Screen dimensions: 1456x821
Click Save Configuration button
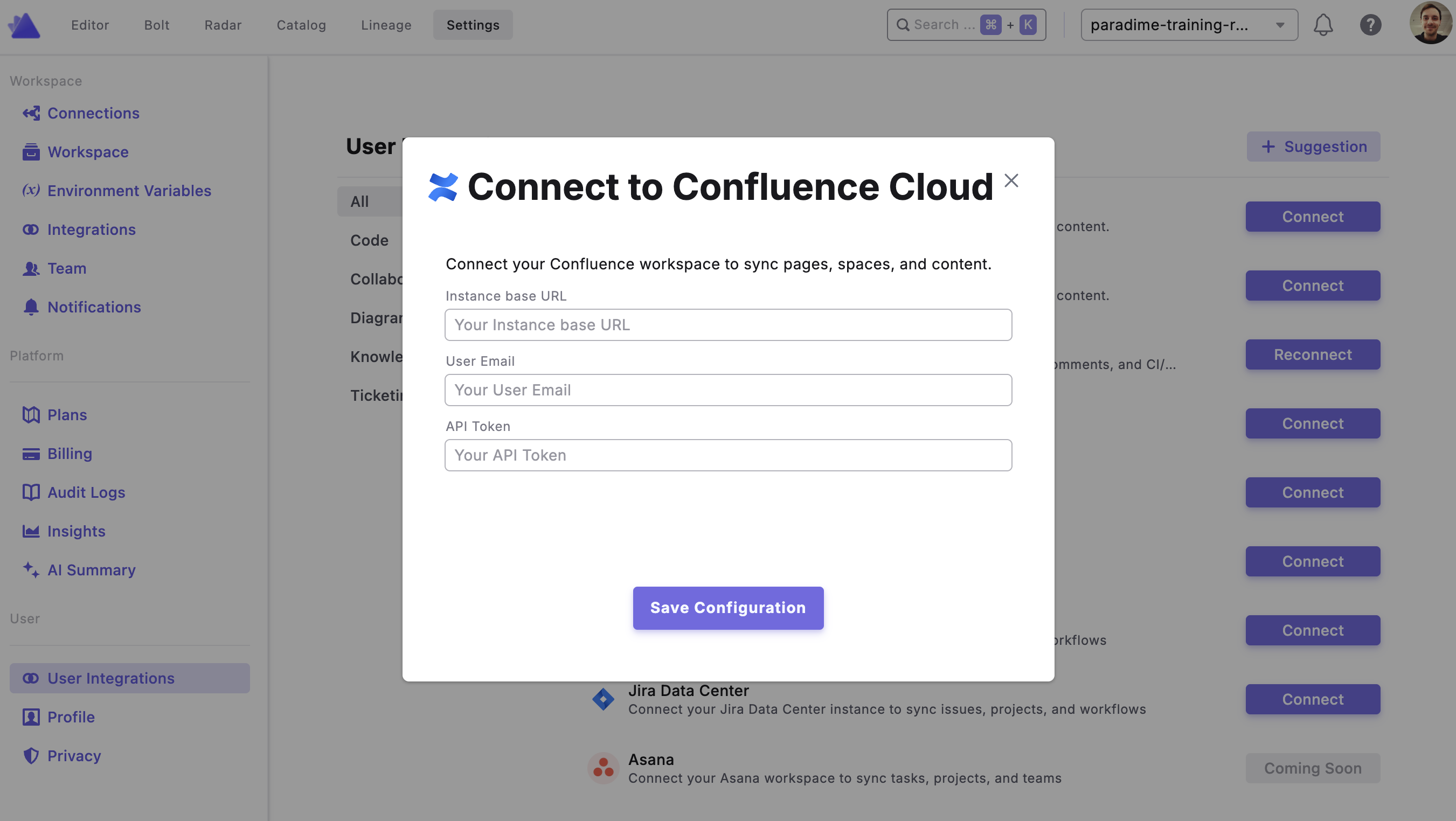coord(727,608)
